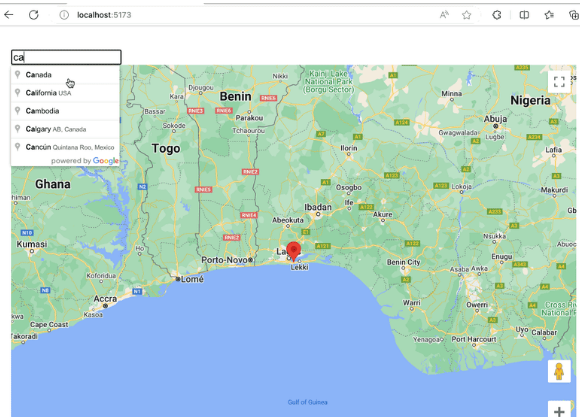This screenshot has width=580, height=417.
Task: Click the red Lagos map marker
Action: coord(294,252)
